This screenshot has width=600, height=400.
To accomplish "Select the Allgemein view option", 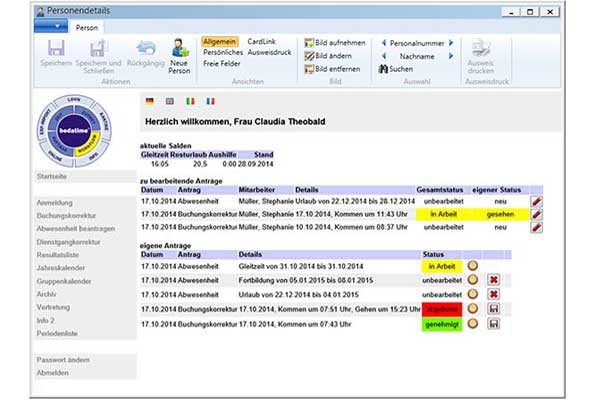I will 220,42.
